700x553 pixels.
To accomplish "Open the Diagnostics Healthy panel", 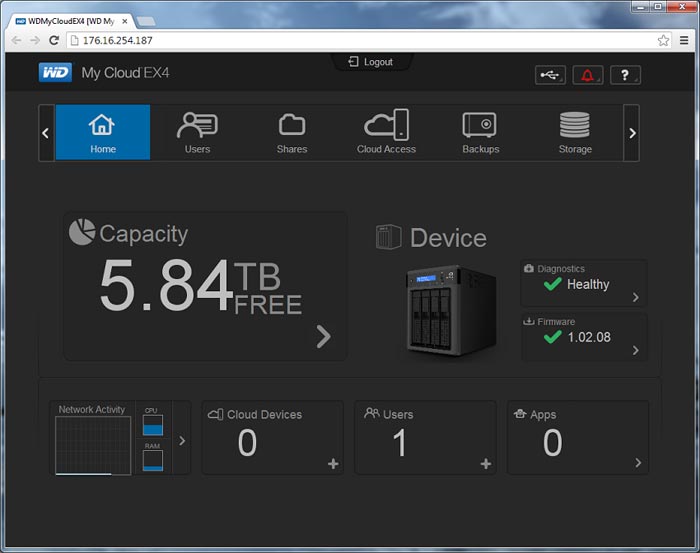I will 584,283.
